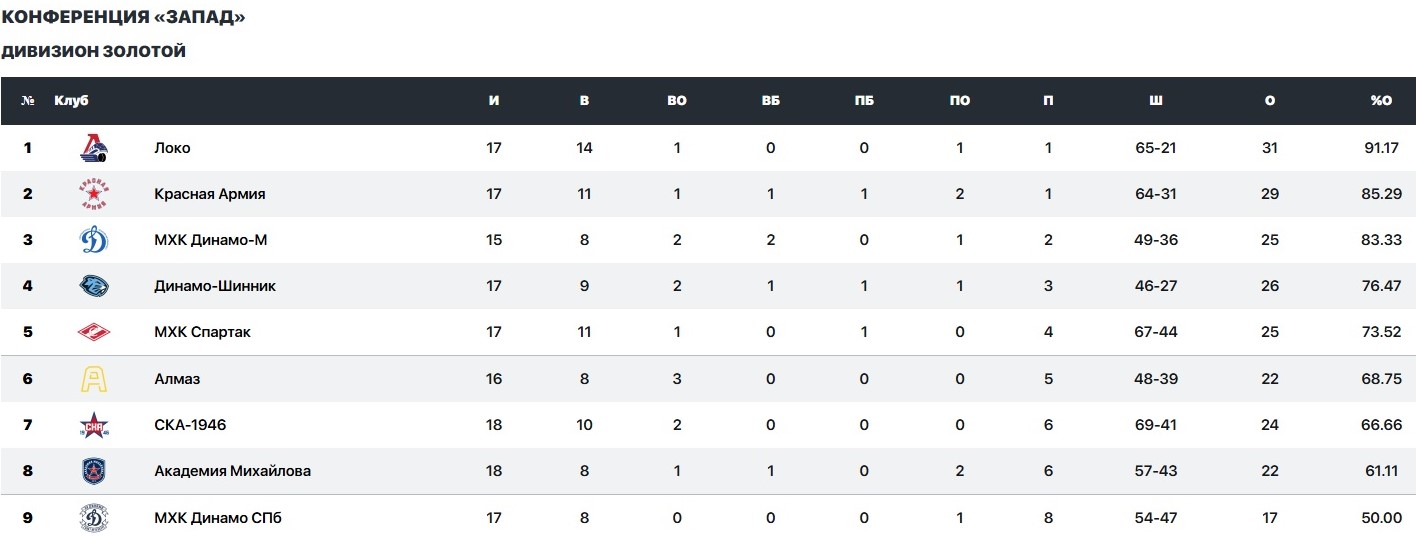This screenshot has height=536, width=1416.
Task: Click the Клуб column header
Action: pos(72,101)
